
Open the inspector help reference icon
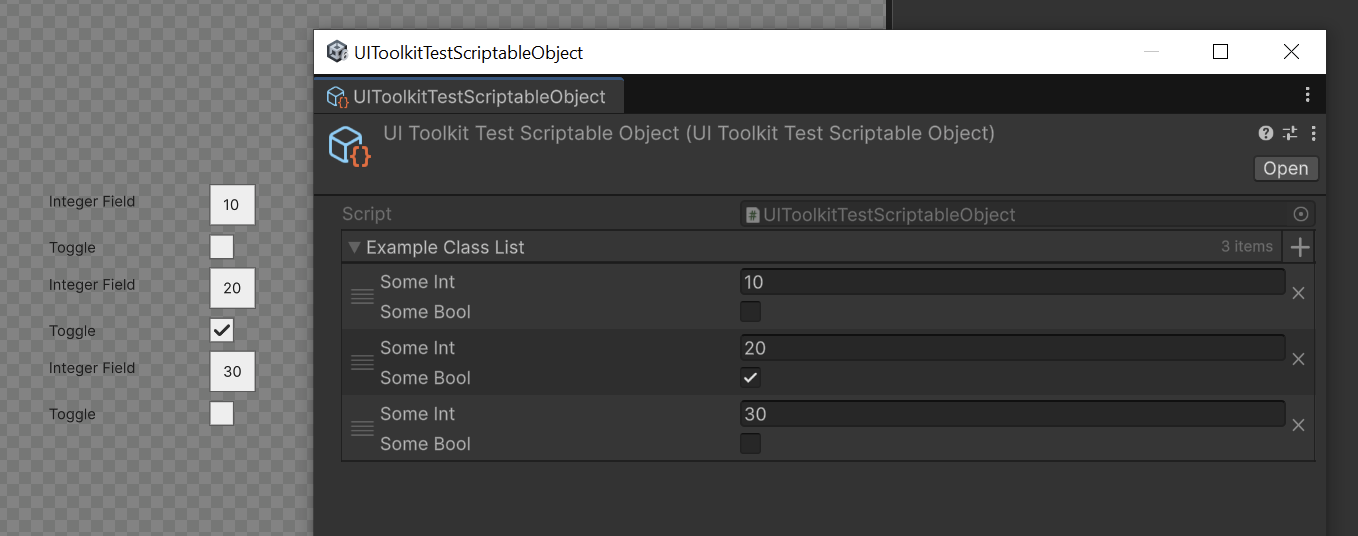click(1266, 133)
